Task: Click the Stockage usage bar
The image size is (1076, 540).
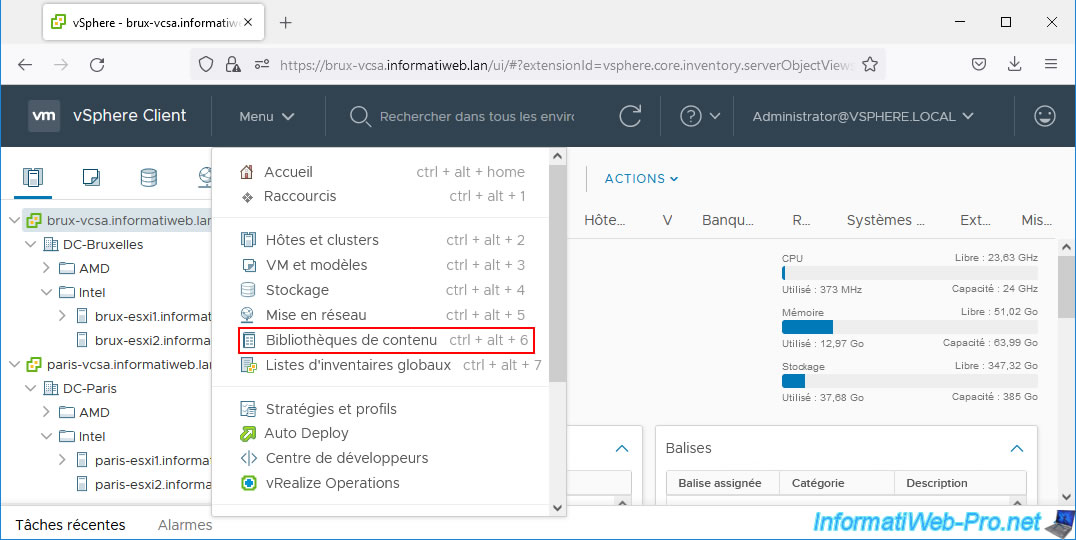Action: click(x=910, y=381)
